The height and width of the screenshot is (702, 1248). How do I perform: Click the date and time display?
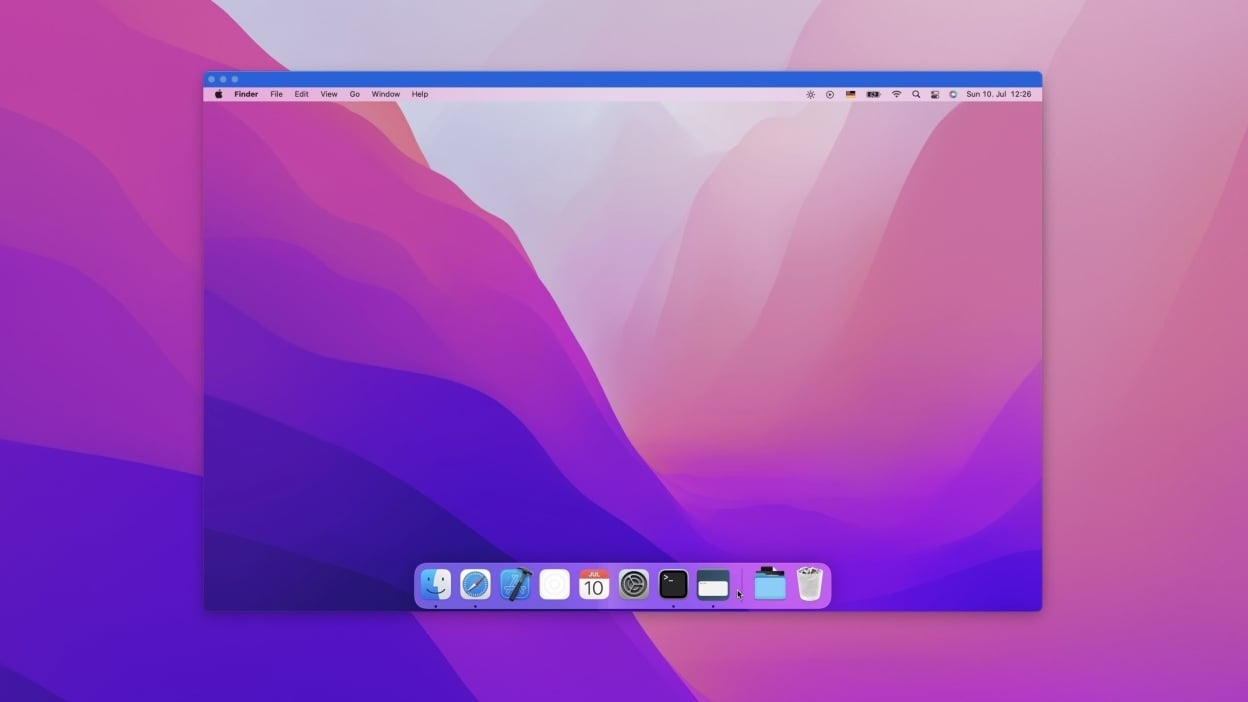click(999, 93)
